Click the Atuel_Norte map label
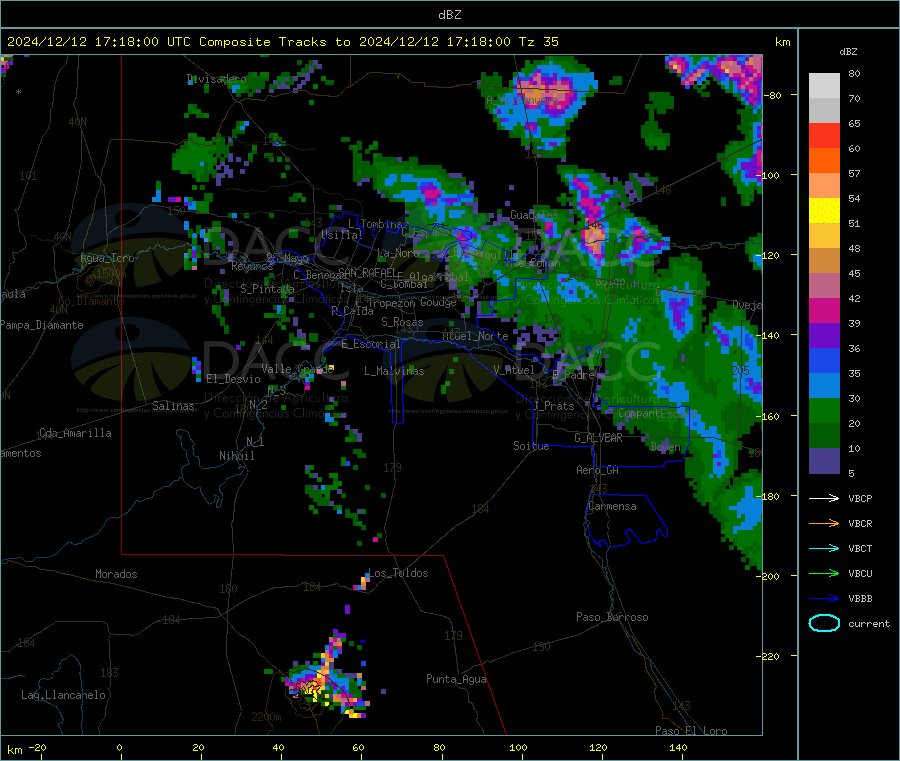This screenshot has width=900, height=761. 475,336
